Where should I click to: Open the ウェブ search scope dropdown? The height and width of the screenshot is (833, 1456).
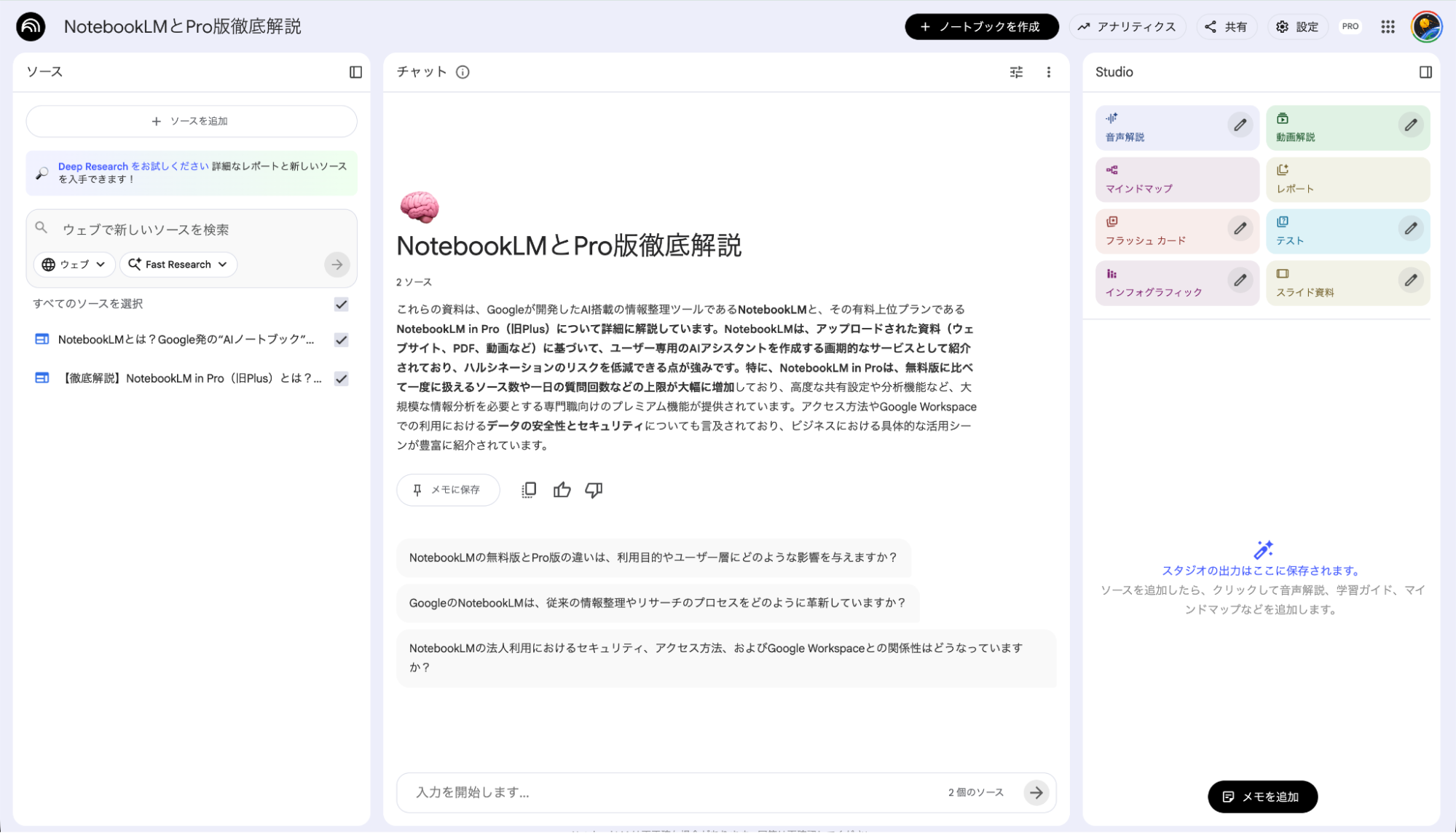(74, 265)
